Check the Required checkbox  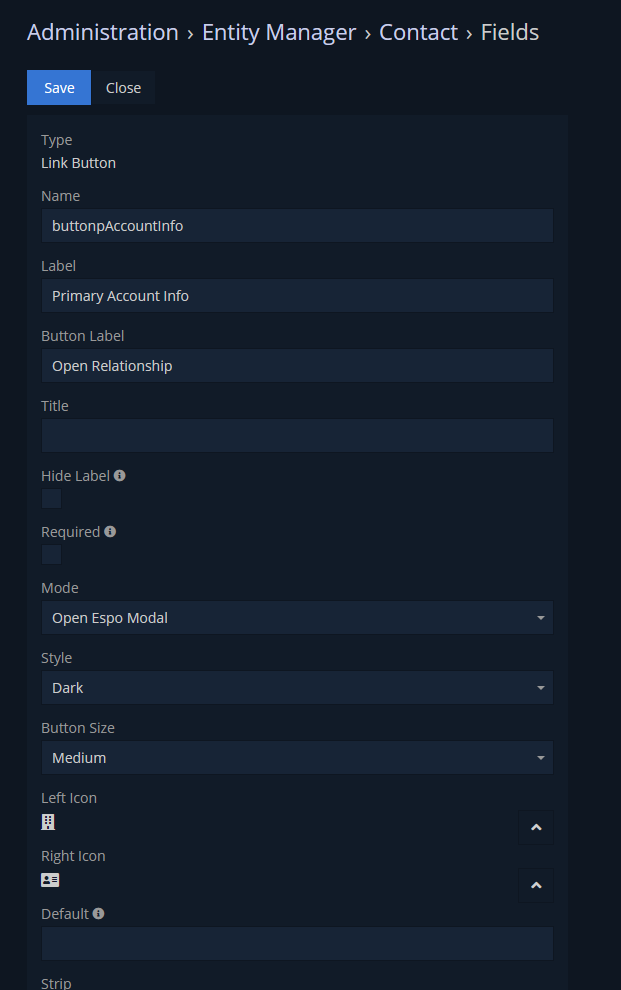pos(51,555)
